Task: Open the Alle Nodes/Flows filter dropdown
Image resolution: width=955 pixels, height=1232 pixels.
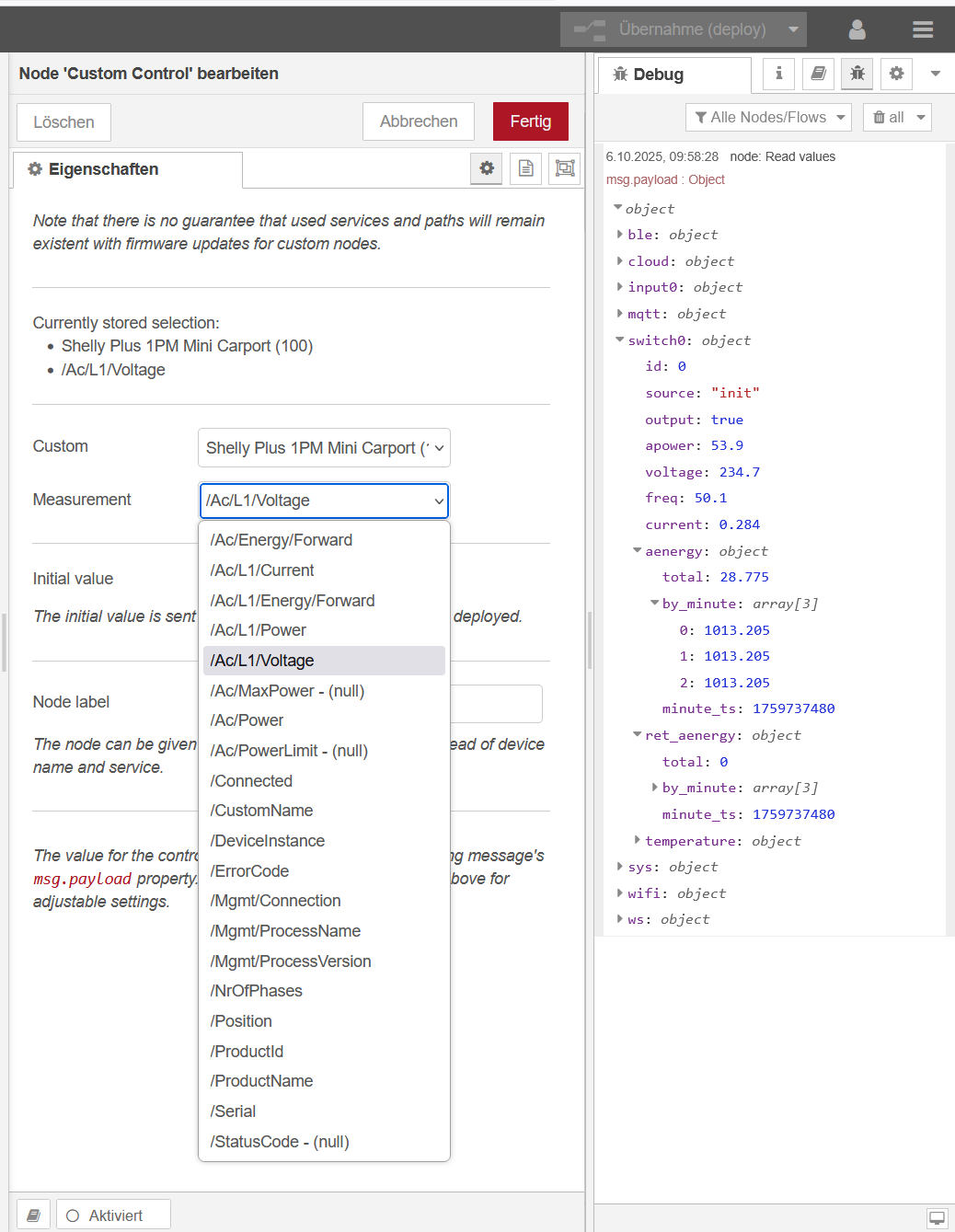Action: coord(768,118)
